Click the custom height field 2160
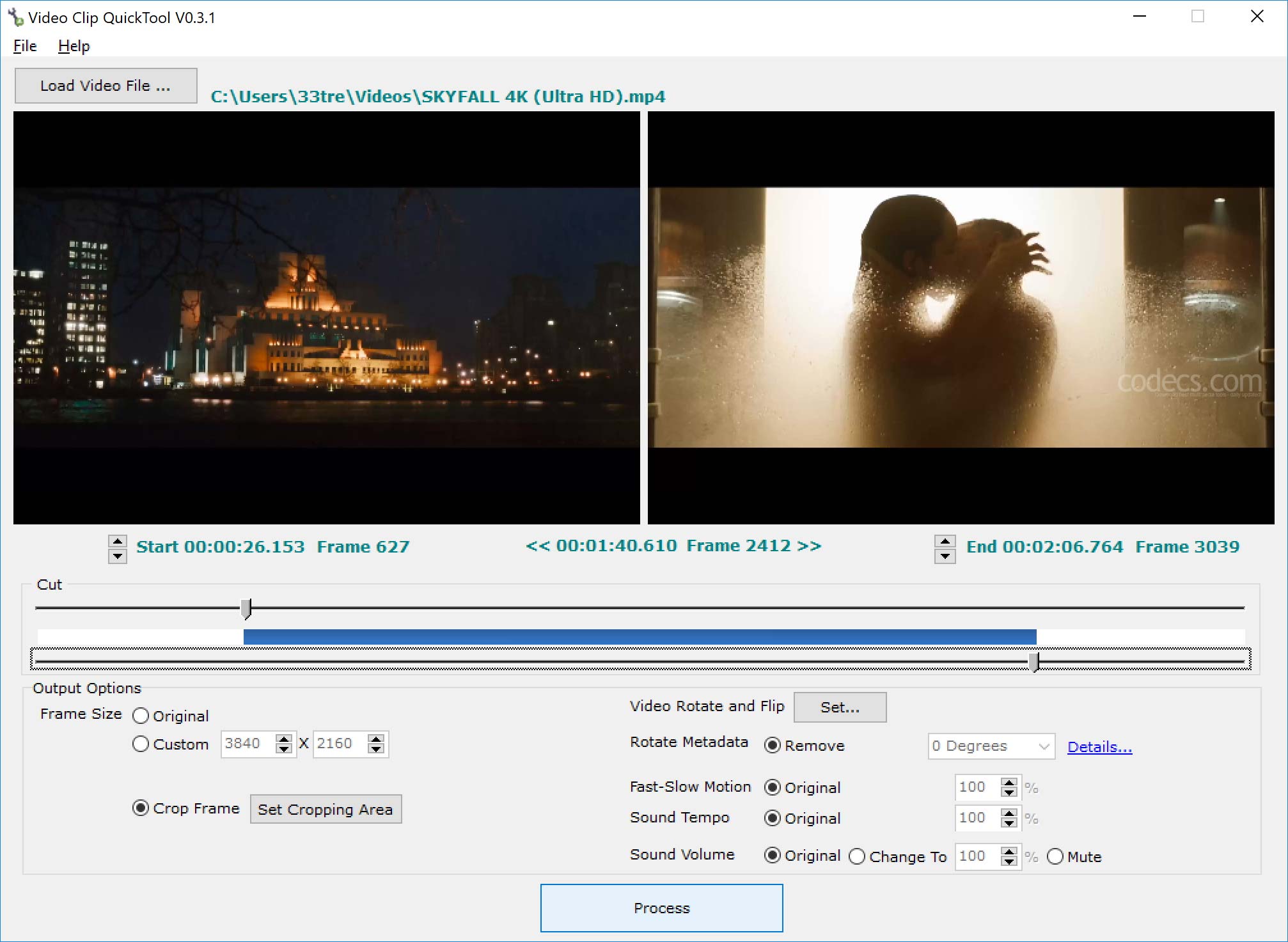Image resolution: width=1288 pixels, height=942 pixels. tap(340, 744)
